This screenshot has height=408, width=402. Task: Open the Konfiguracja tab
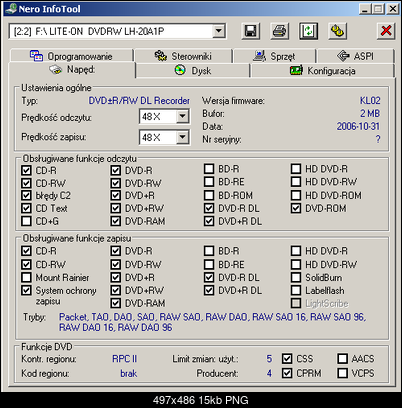323,71
